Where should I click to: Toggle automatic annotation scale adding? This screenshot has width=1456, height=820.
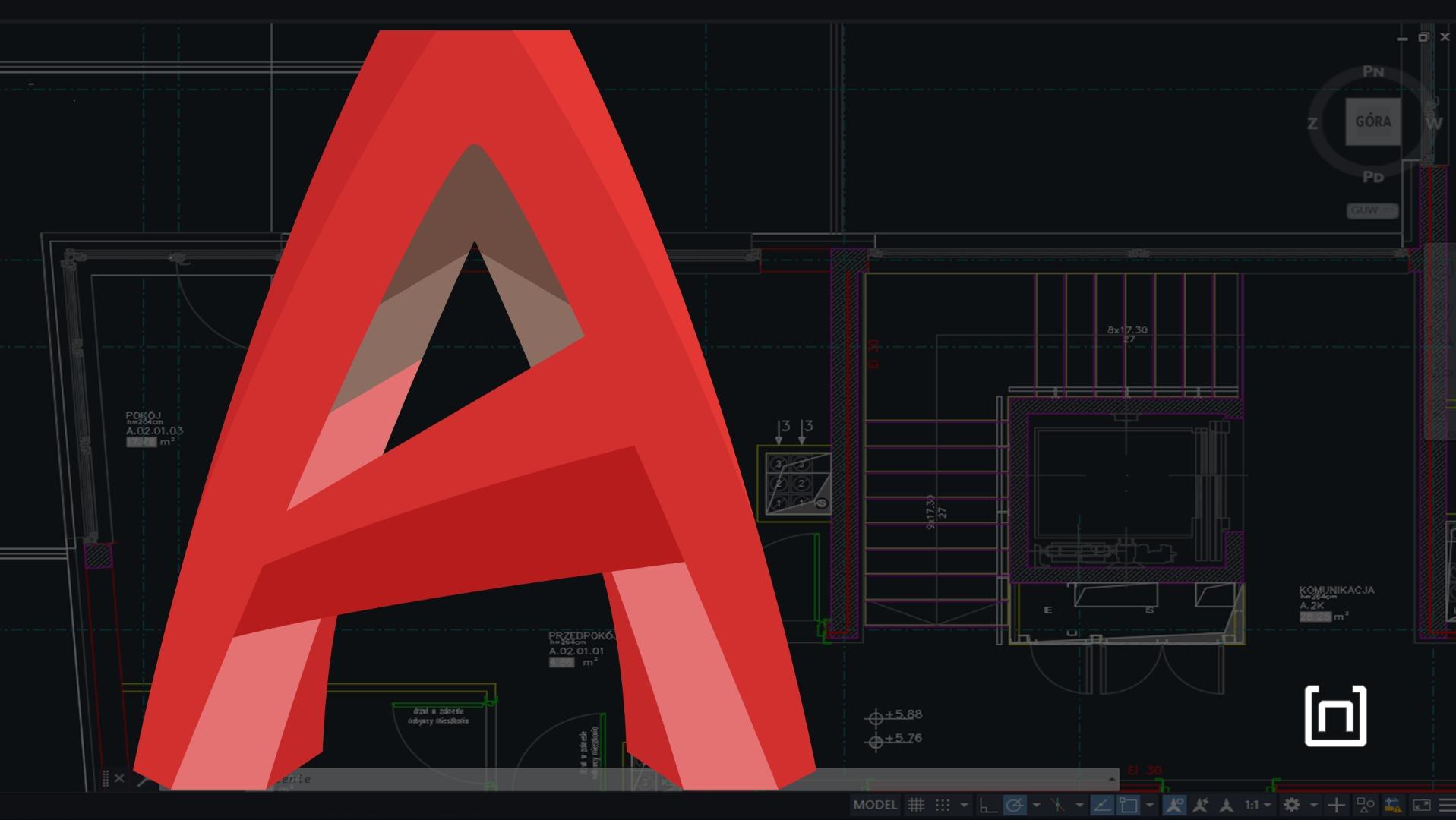tap(1200, 805)
